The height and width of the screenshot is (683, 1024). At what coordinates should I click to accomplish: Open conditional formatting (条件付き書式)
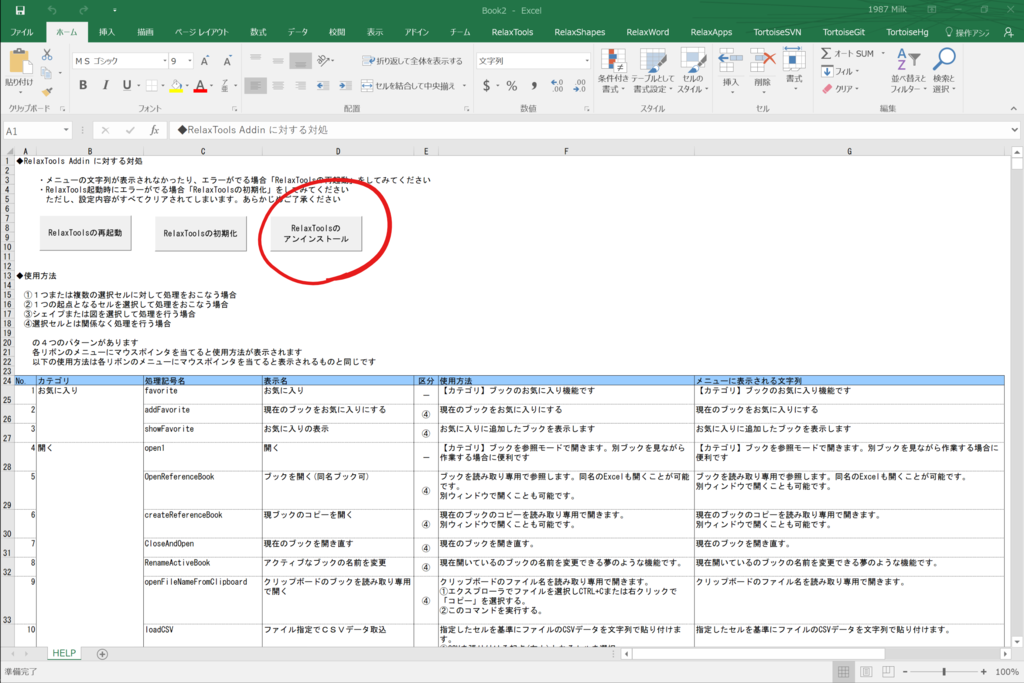(x=613, y=71)
